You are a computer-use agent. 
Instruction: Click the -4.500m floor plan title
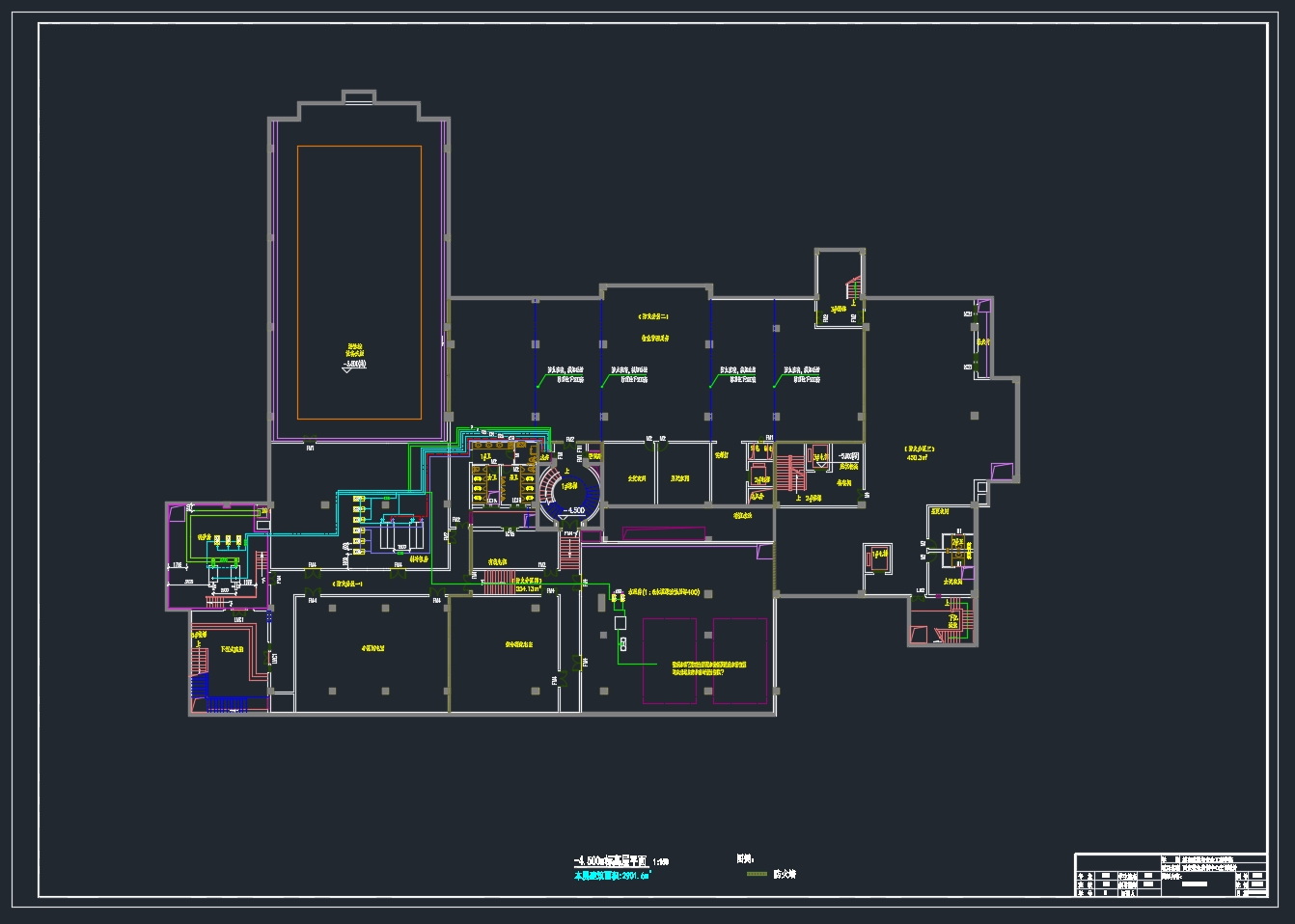pos(612,860)
